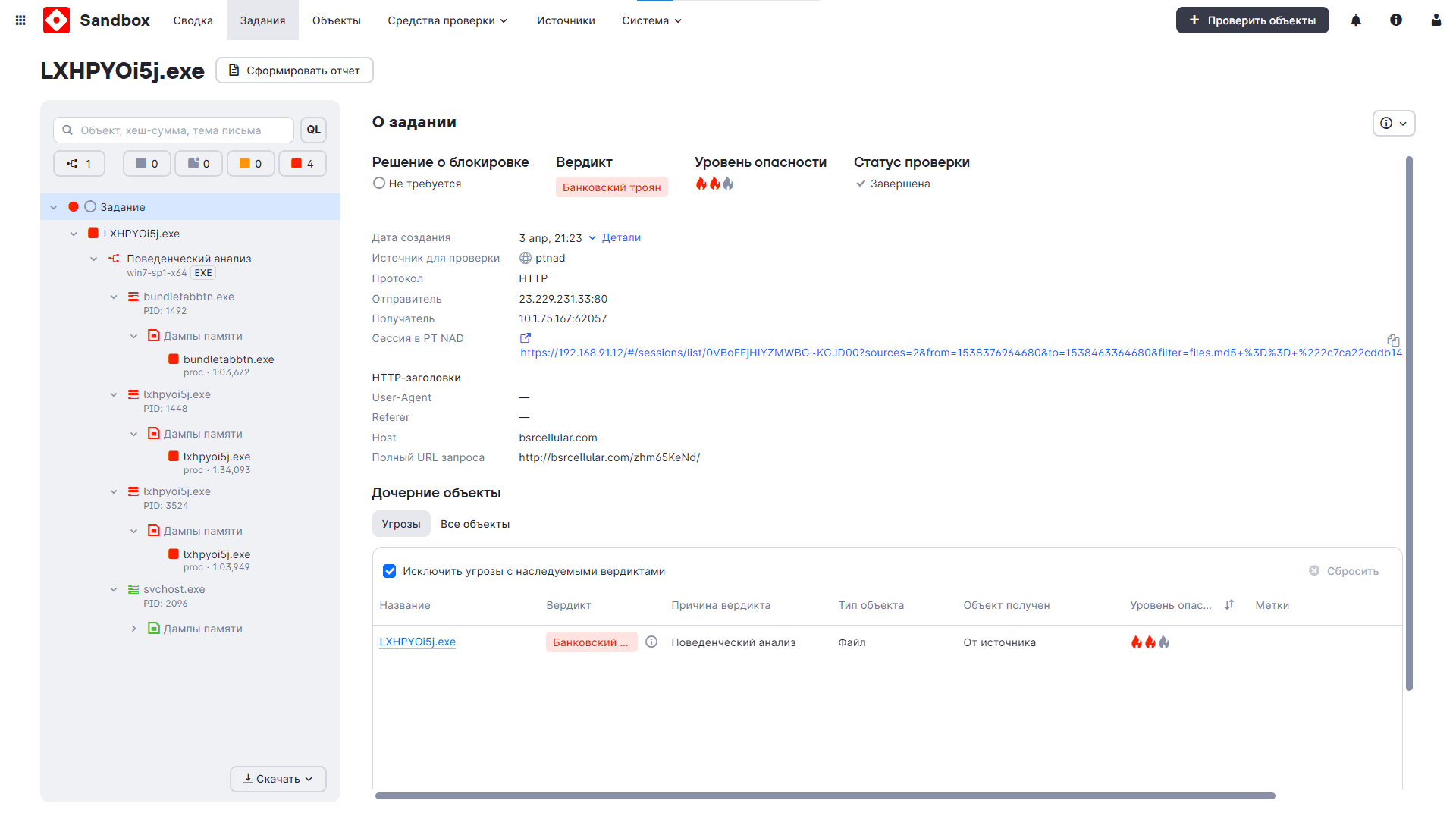The image size is (1456, 819).
Task: Filter by red dangerous objects count
Action: click(303, 164)
